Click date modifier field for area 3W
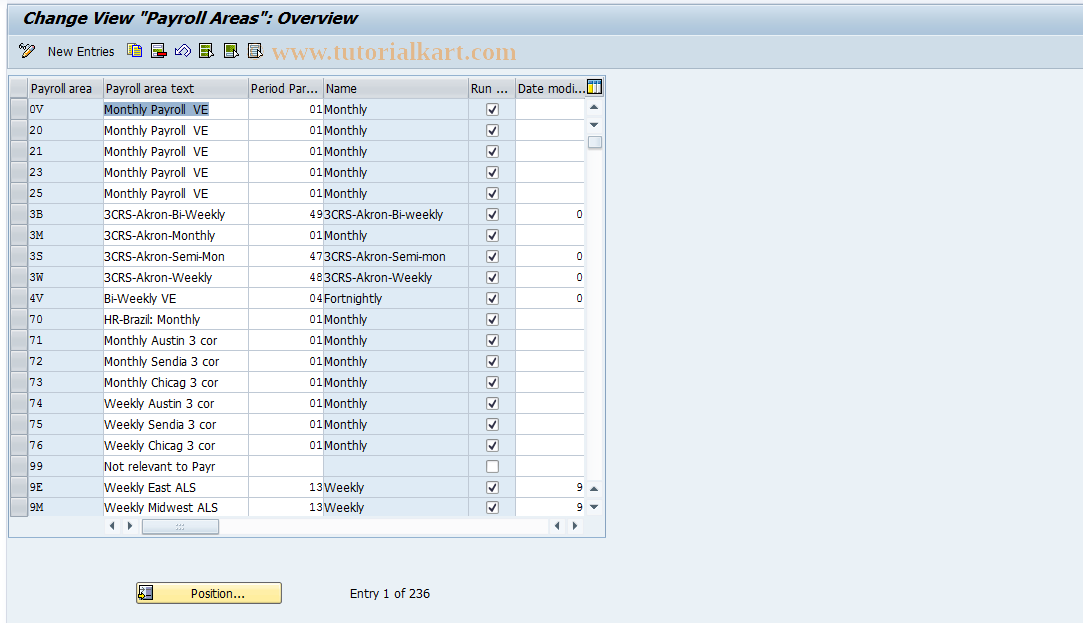 [550, 277]
